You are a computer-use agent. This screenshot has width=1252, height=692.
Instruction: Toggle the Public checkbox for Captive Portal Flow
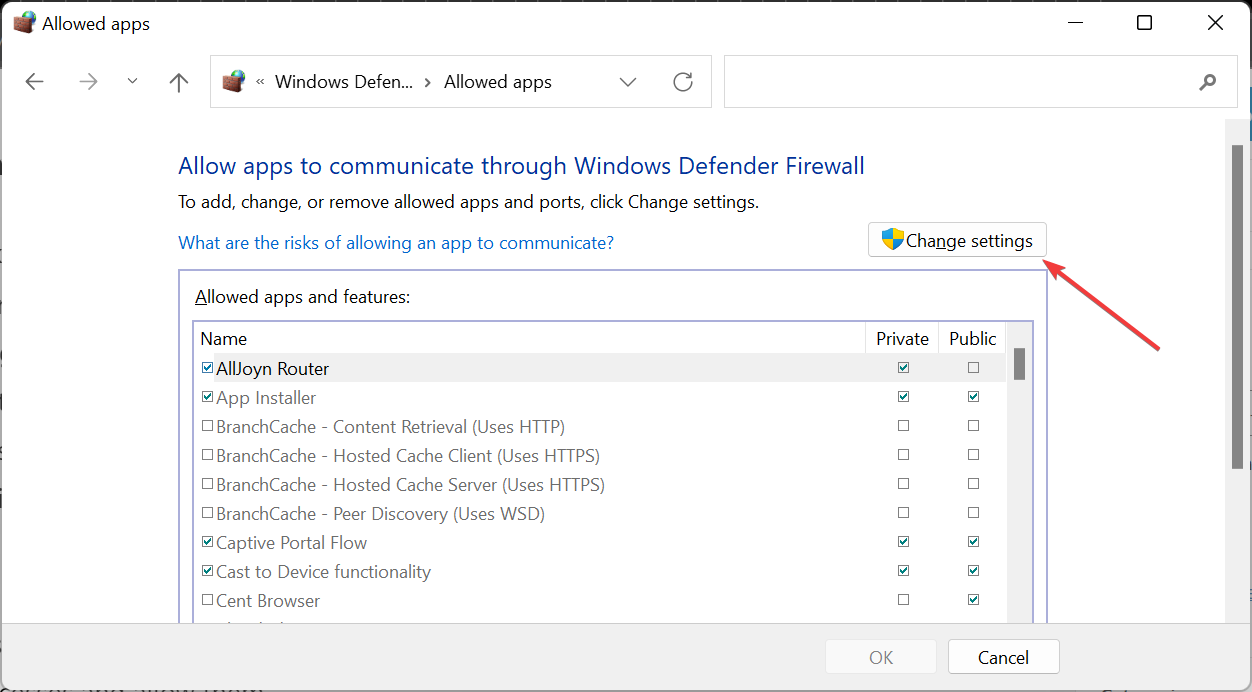973,542
